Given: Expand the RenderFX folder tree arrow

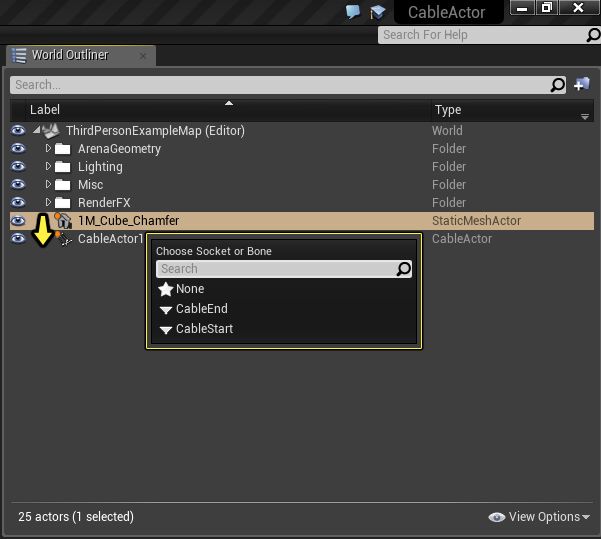Looking at the screenshot, I should pos(48,203).
